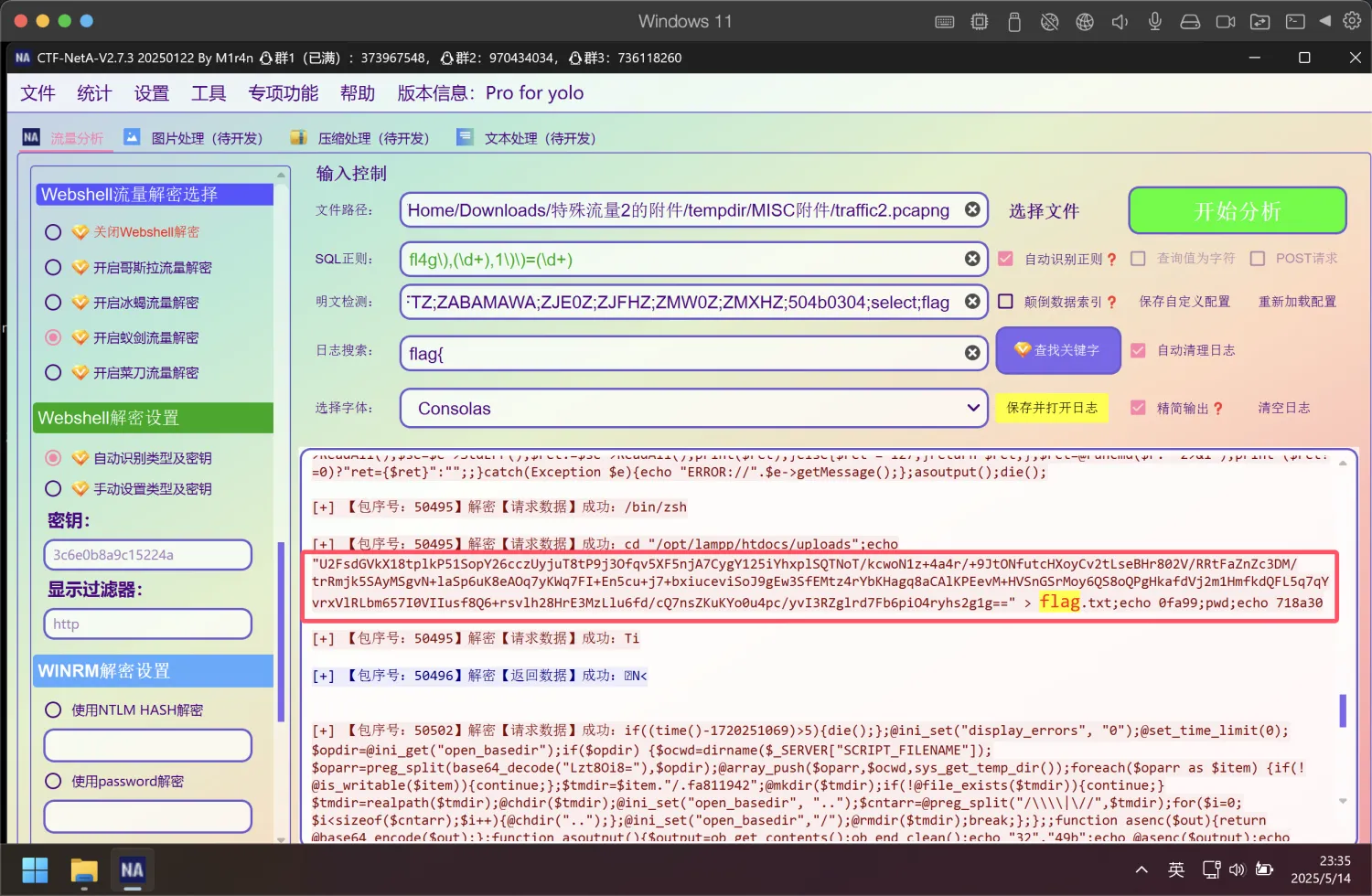Viewport: 1372px width, 896px height.
Task: Select 开启哥斯拉流量解密 radio option
Action: 53,268
